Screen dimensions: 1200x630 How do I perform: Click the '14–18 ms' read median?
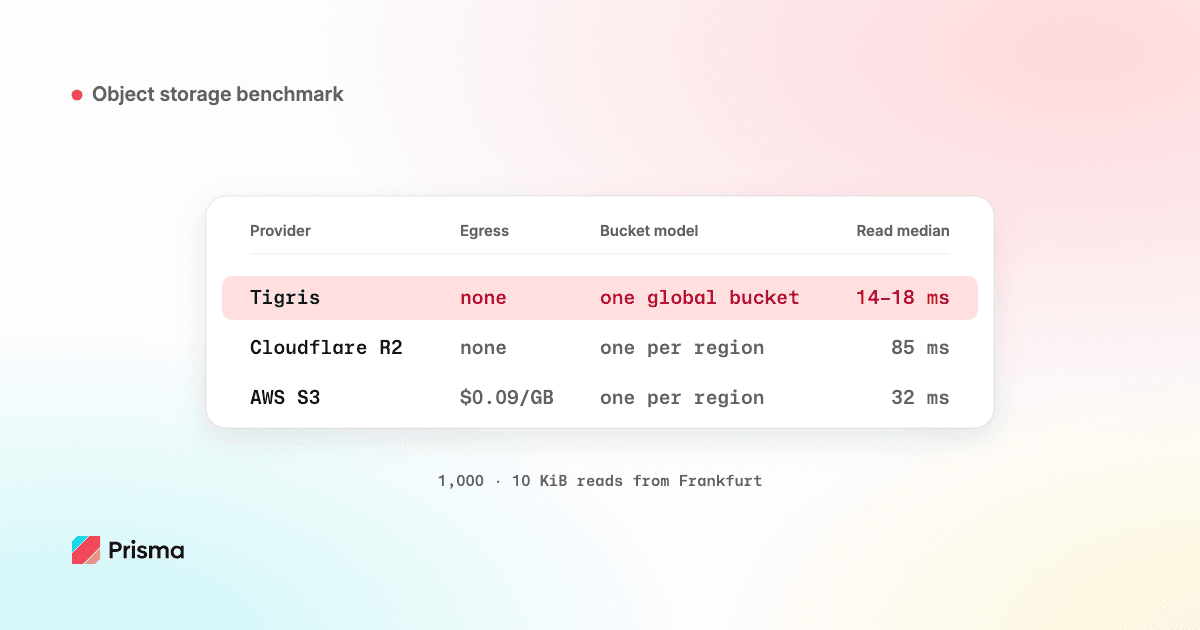coord(903,298)
